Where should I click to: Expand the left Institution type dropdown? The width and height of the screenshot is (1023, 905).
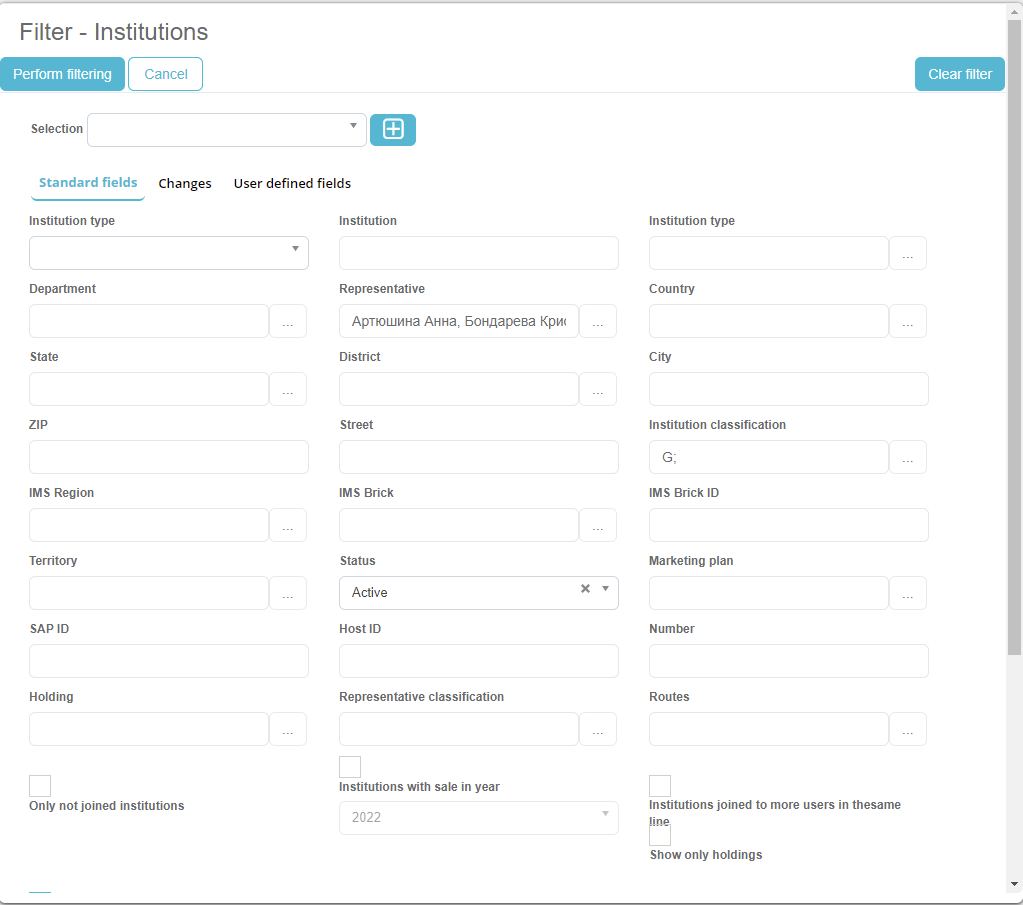tap(295, 249)
